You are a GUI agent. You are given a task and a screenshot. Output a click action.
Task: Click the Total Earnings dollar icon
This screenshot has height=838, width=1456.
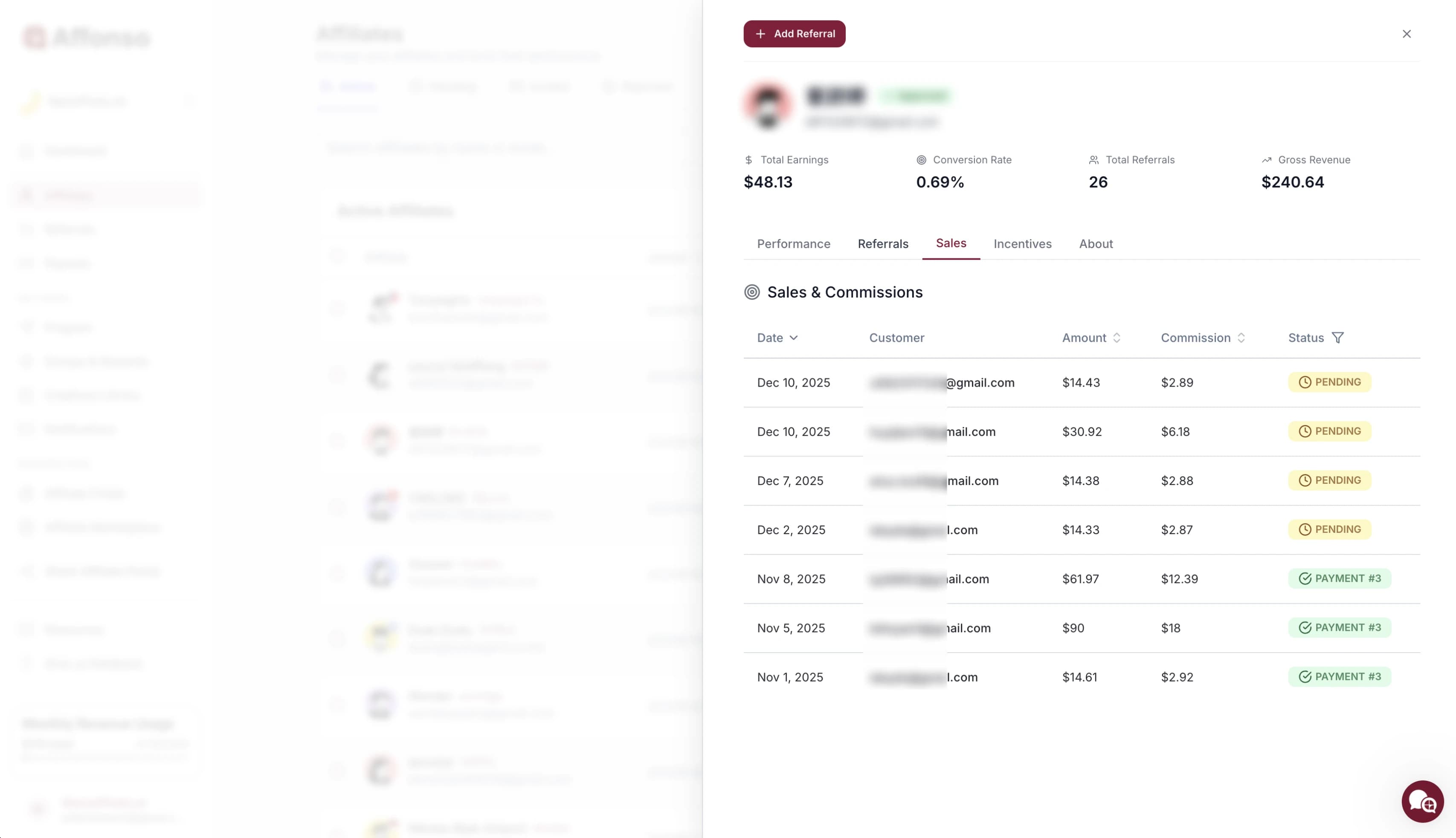(x=748, y=159)
